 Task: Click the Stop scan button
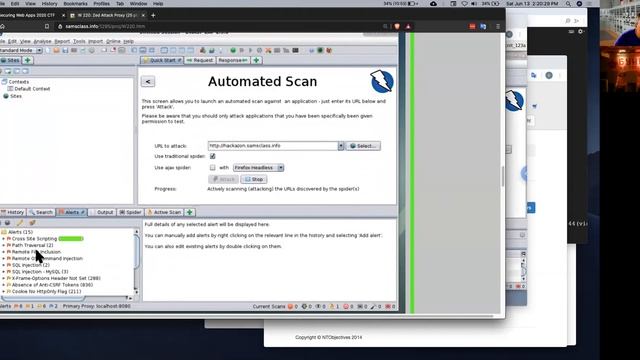click(254, 179)
